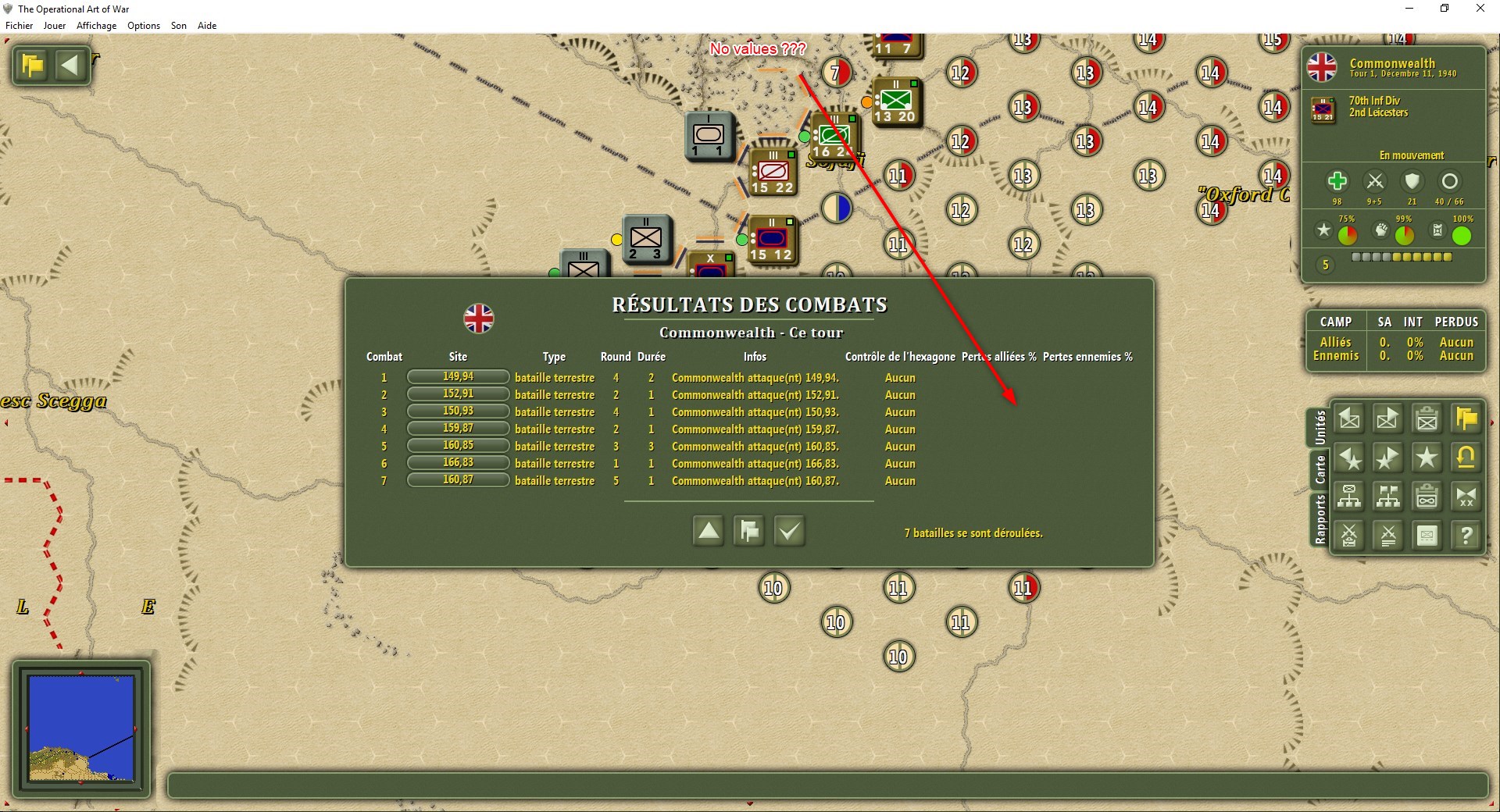Click the crossed swords attack strength icon
Viewport: 1500px width, 812px height.
click(x=1374, y=182)
